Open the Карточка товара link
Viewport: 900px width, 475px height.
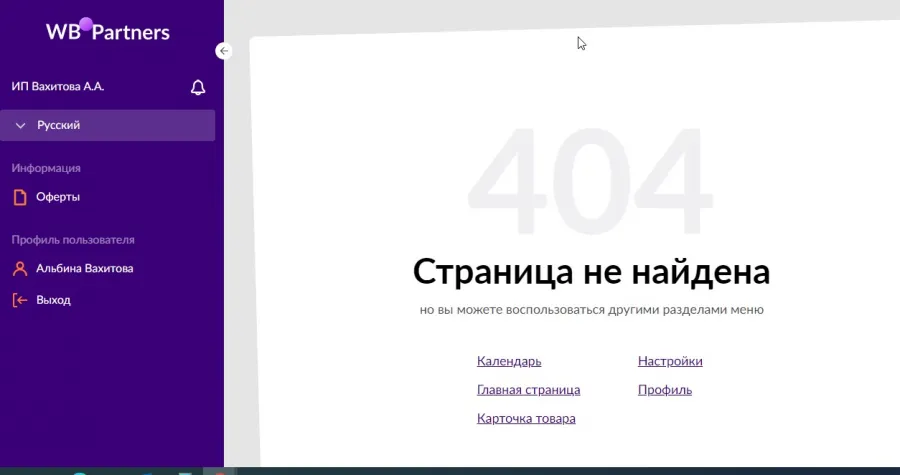click(526, 419)
